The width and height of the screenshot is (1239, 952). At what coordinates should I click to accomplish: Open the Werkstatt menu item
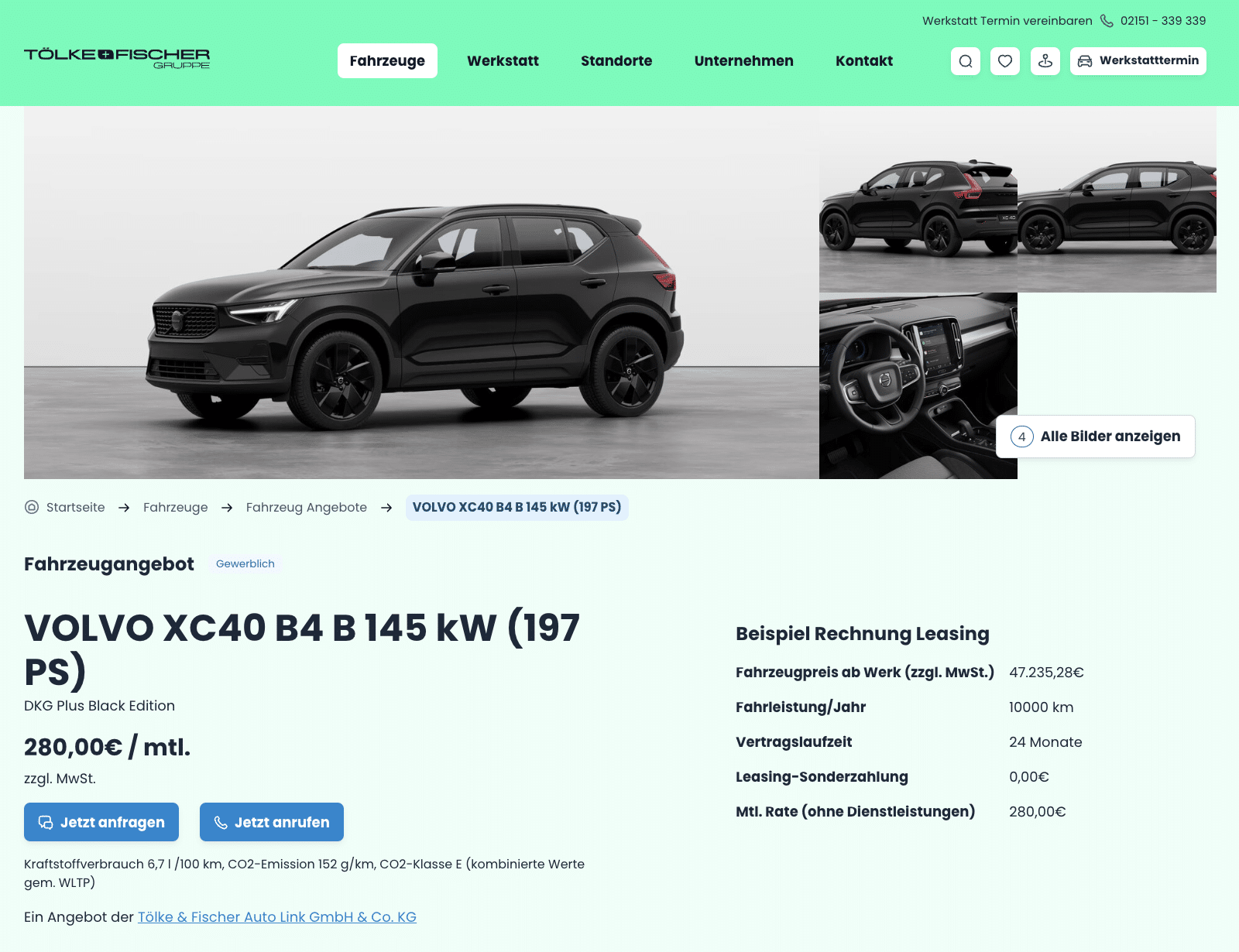[x=503, y=61]
